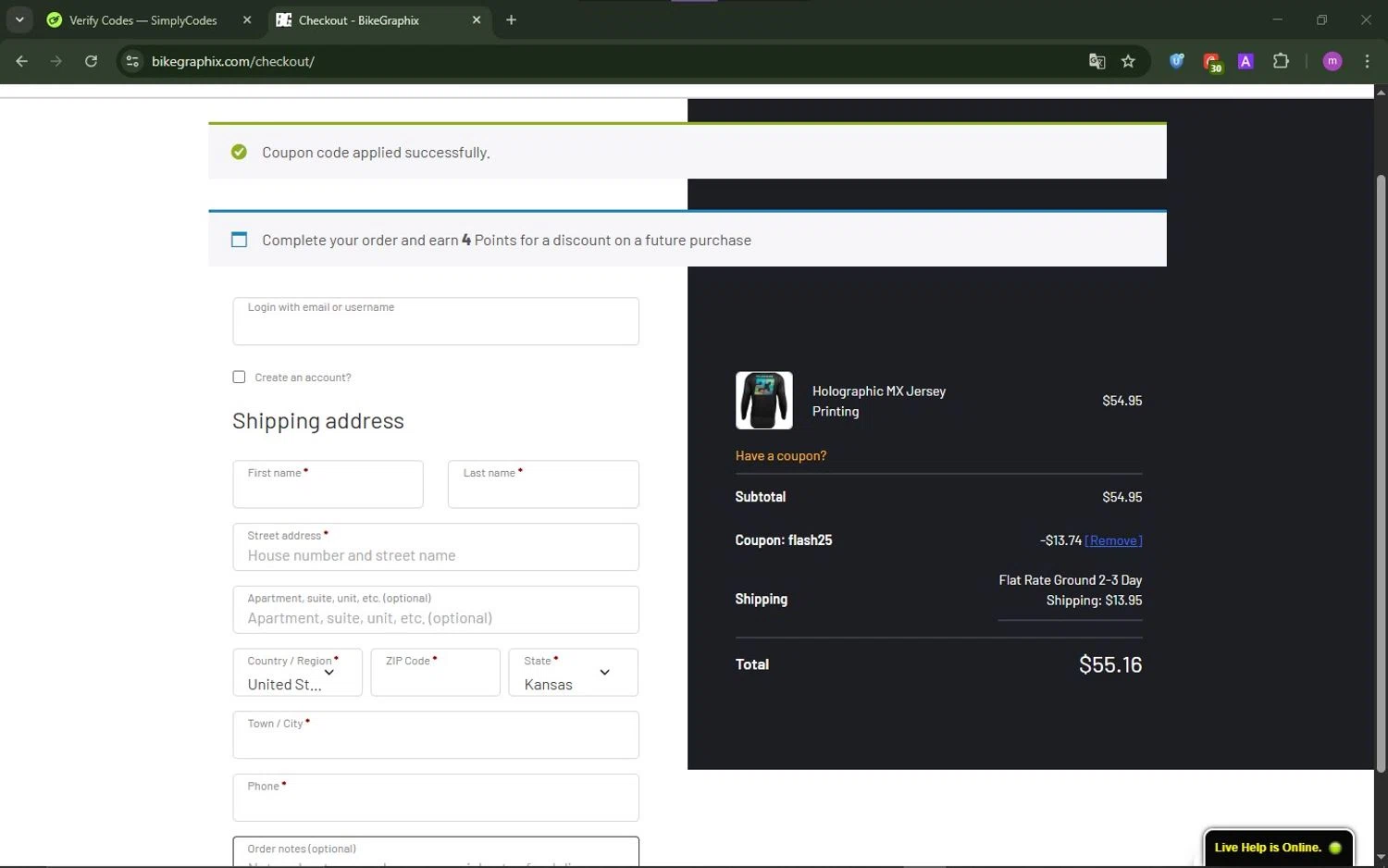Click the ZIP Code field
Image resolution: width=1388 pixels, height=868 pixels.
click(x=435, y=672)
